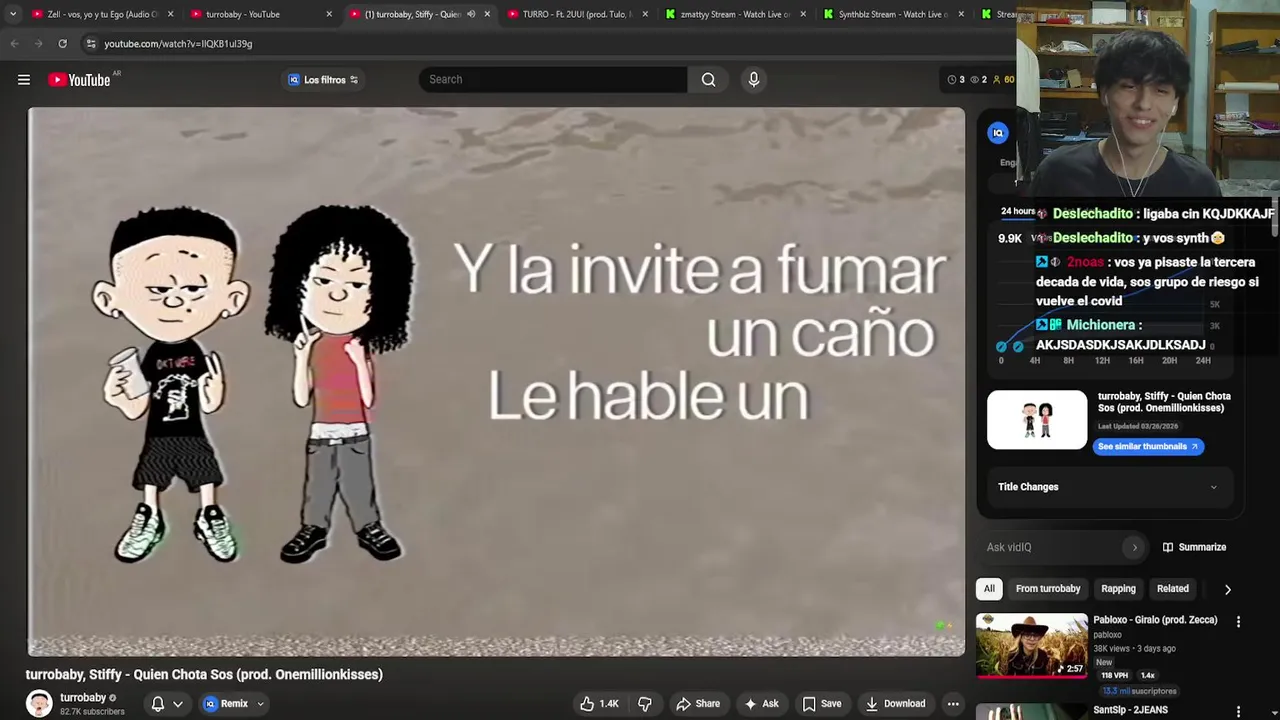Submit the Ask vidIQ arrow button

pyautogui.click(x=1134, y=548)
